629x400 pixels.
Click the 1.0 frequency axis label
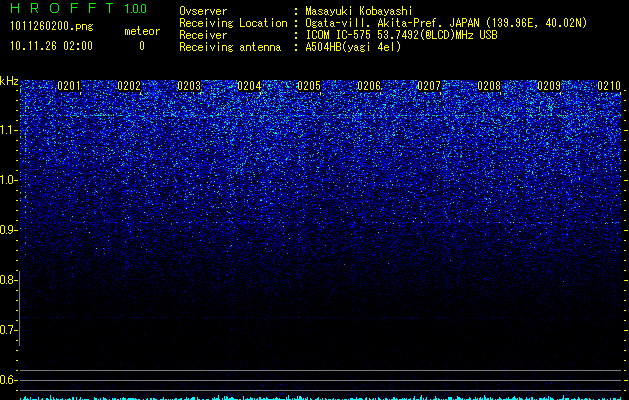point(8,181)
